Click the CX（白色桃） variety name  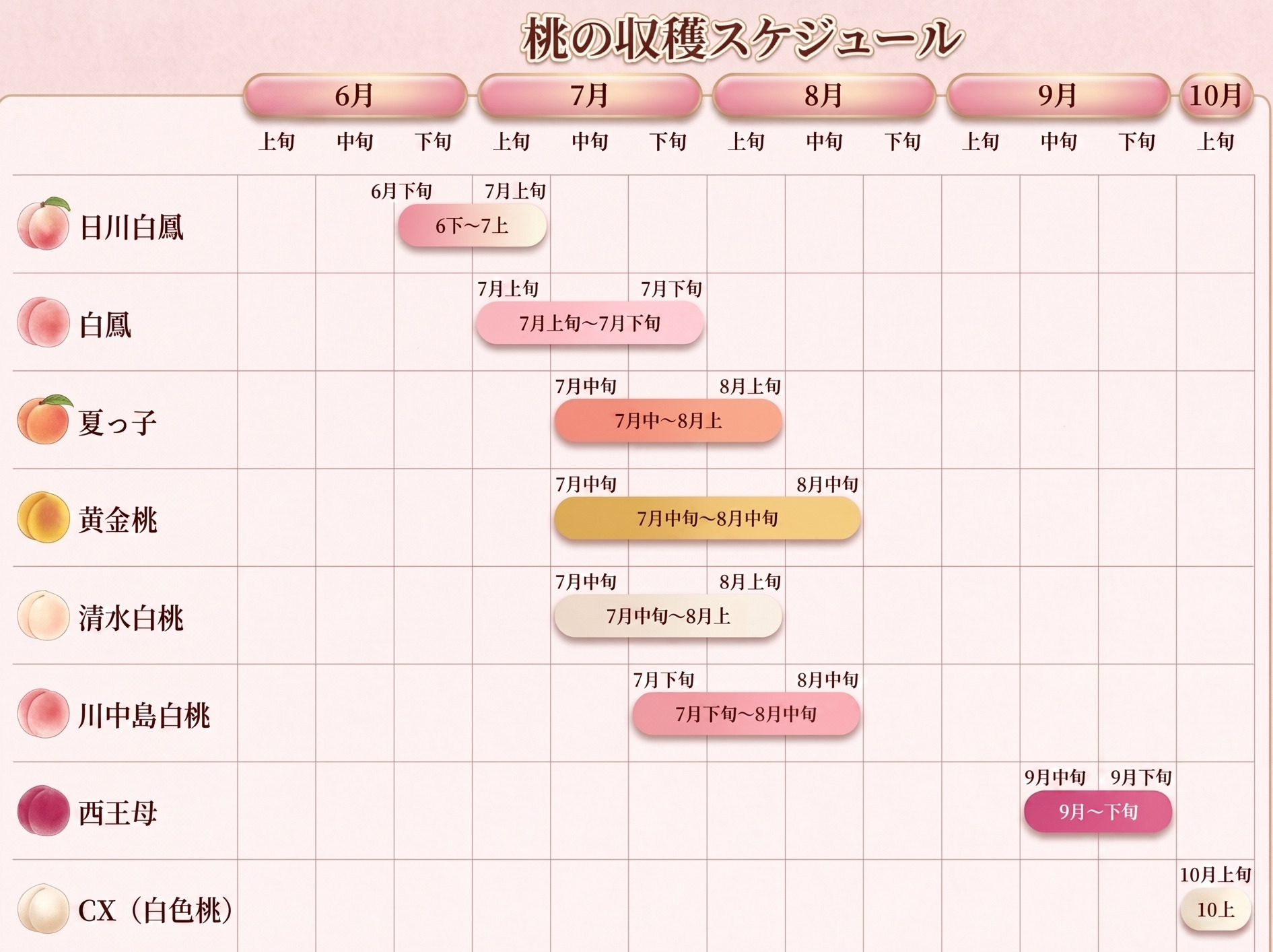pos(156,910)
